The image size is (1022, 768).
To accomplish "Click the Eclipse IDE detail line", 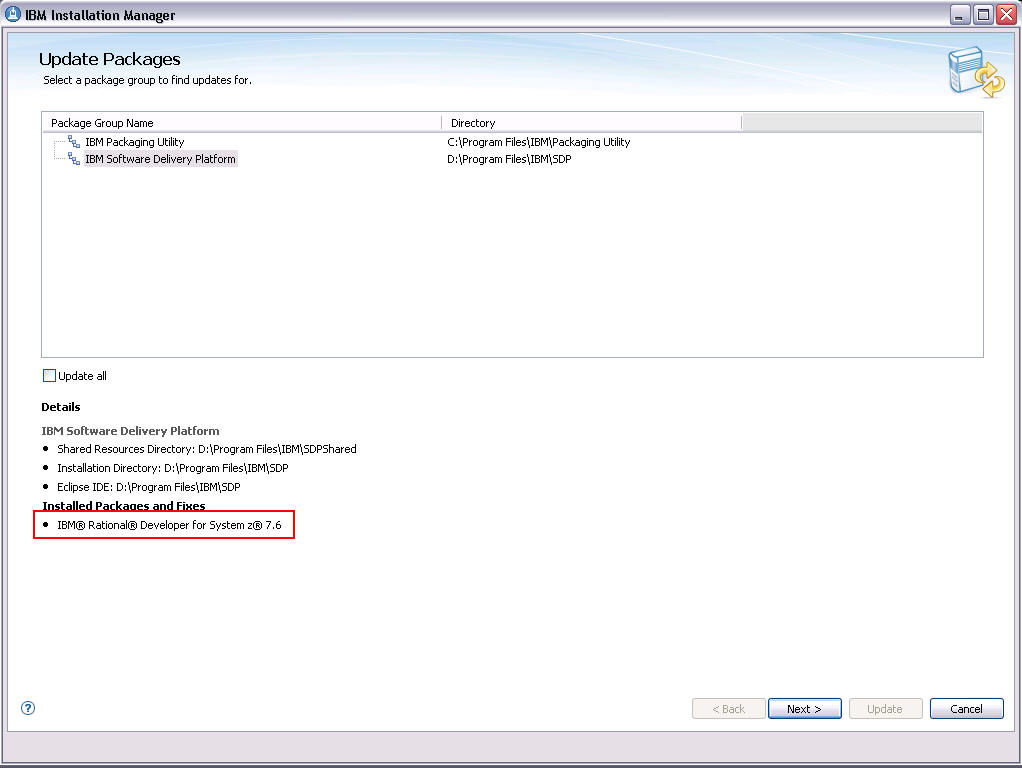I will point(149,487).
